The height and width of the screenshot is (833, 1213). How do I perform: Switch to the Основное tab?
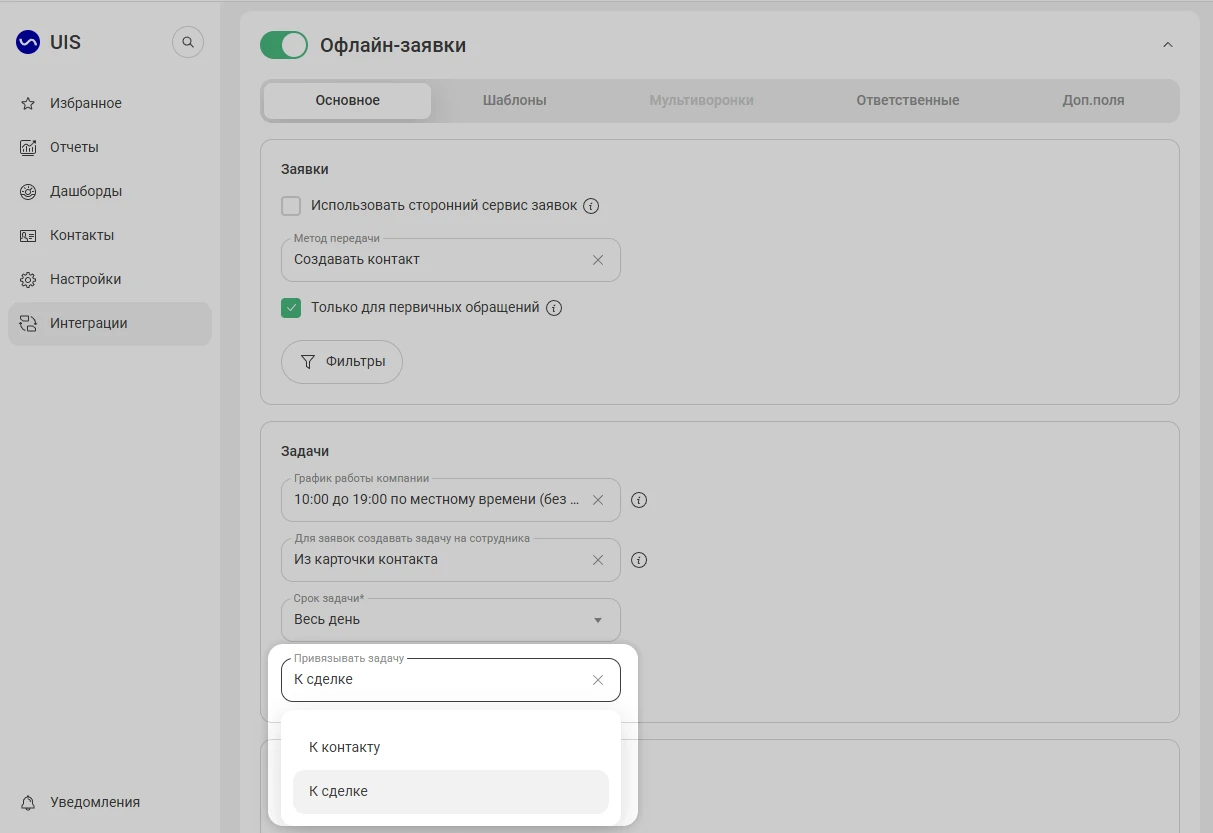pyautogui.click(x=348, y=101)
